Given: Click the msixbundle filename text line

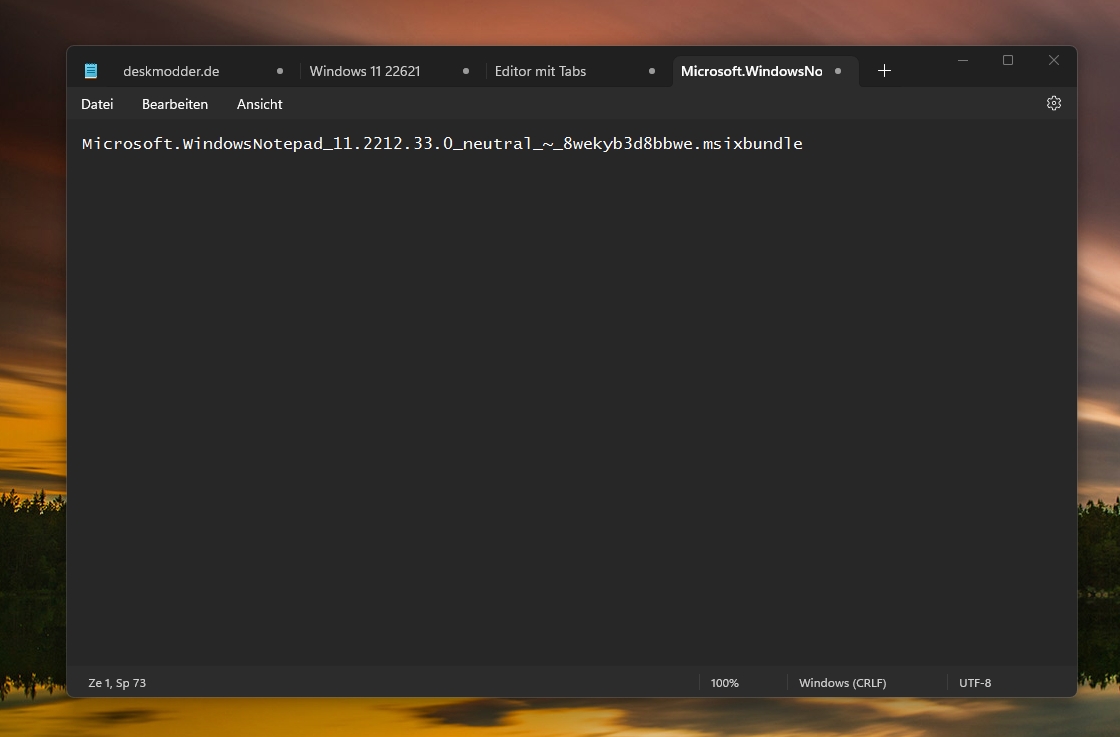Looking at the screenshot, I should point(442,143).
